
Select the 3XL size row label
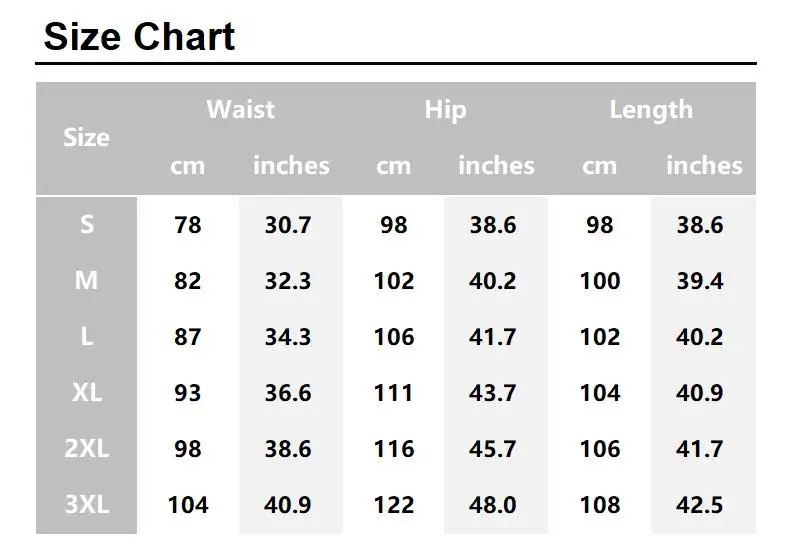[87, 504]
